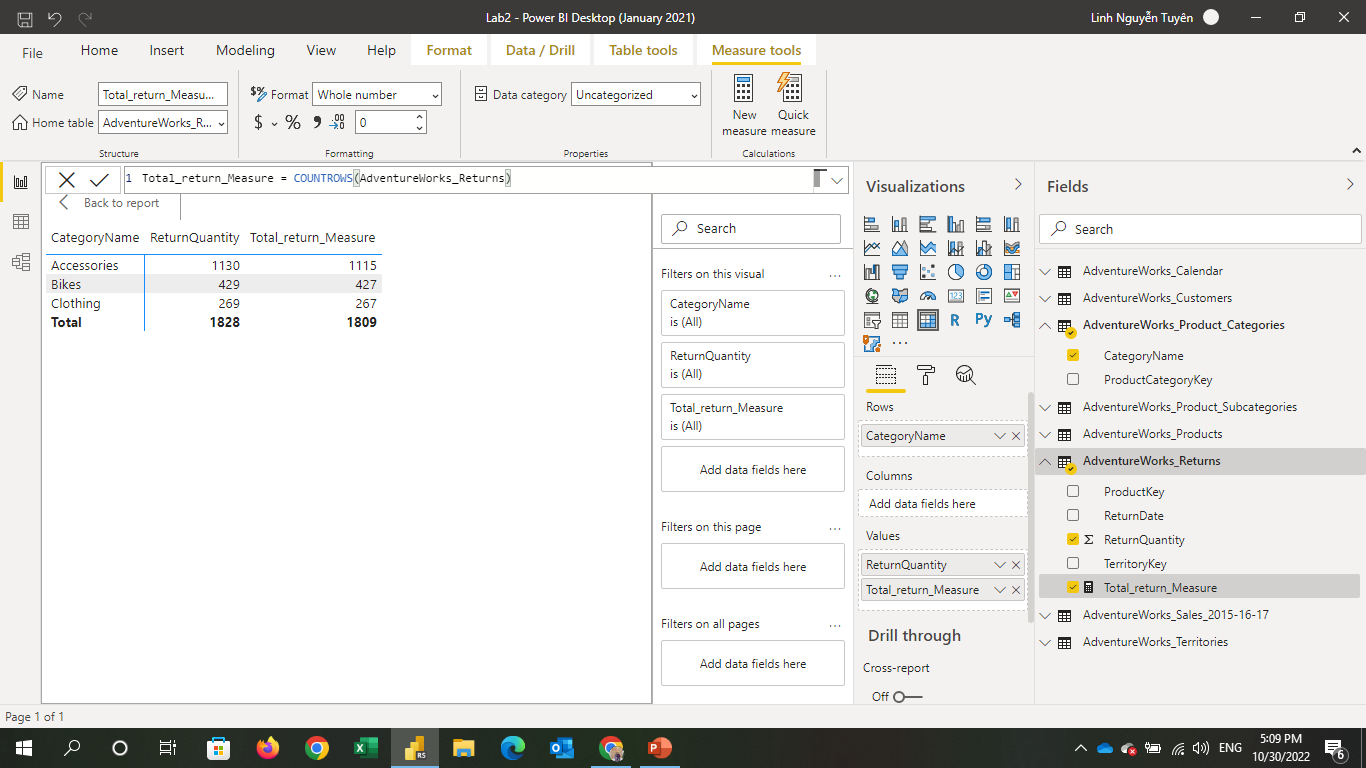Select the Slicer visualization
This screenshot has width=1366, height=768.
pyautogui.click(x=872, y=321)
